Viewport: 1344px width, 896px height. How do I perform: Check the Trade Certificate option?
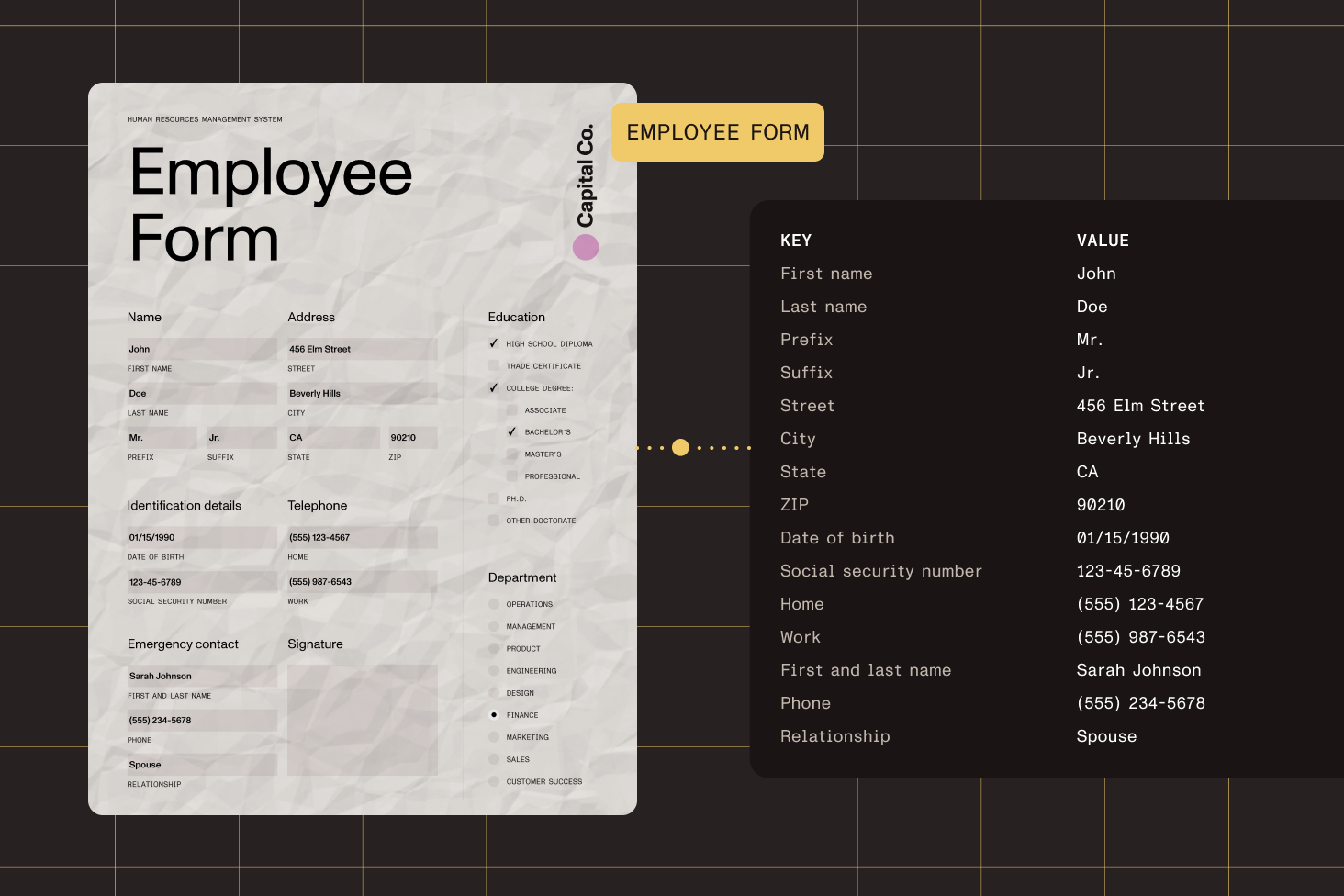(493, 365)
